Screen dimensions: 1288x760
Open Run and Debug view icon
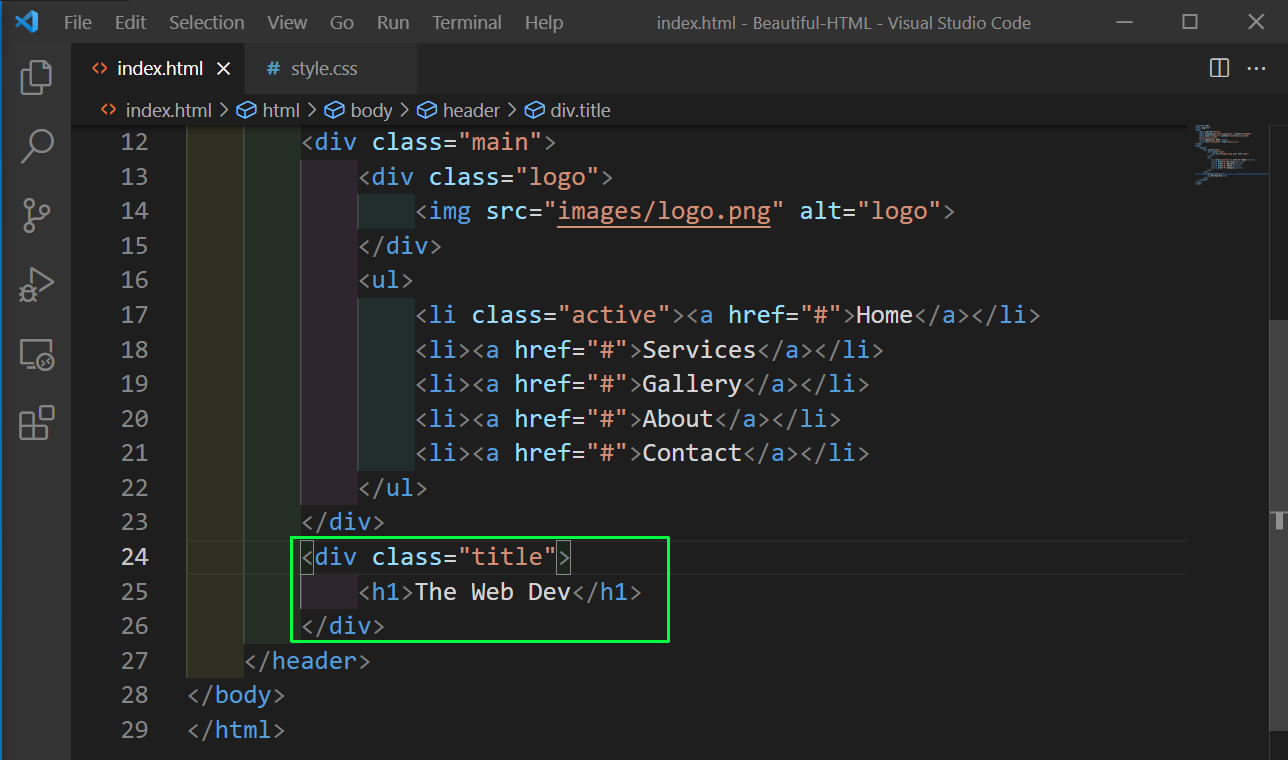(36, 285)
